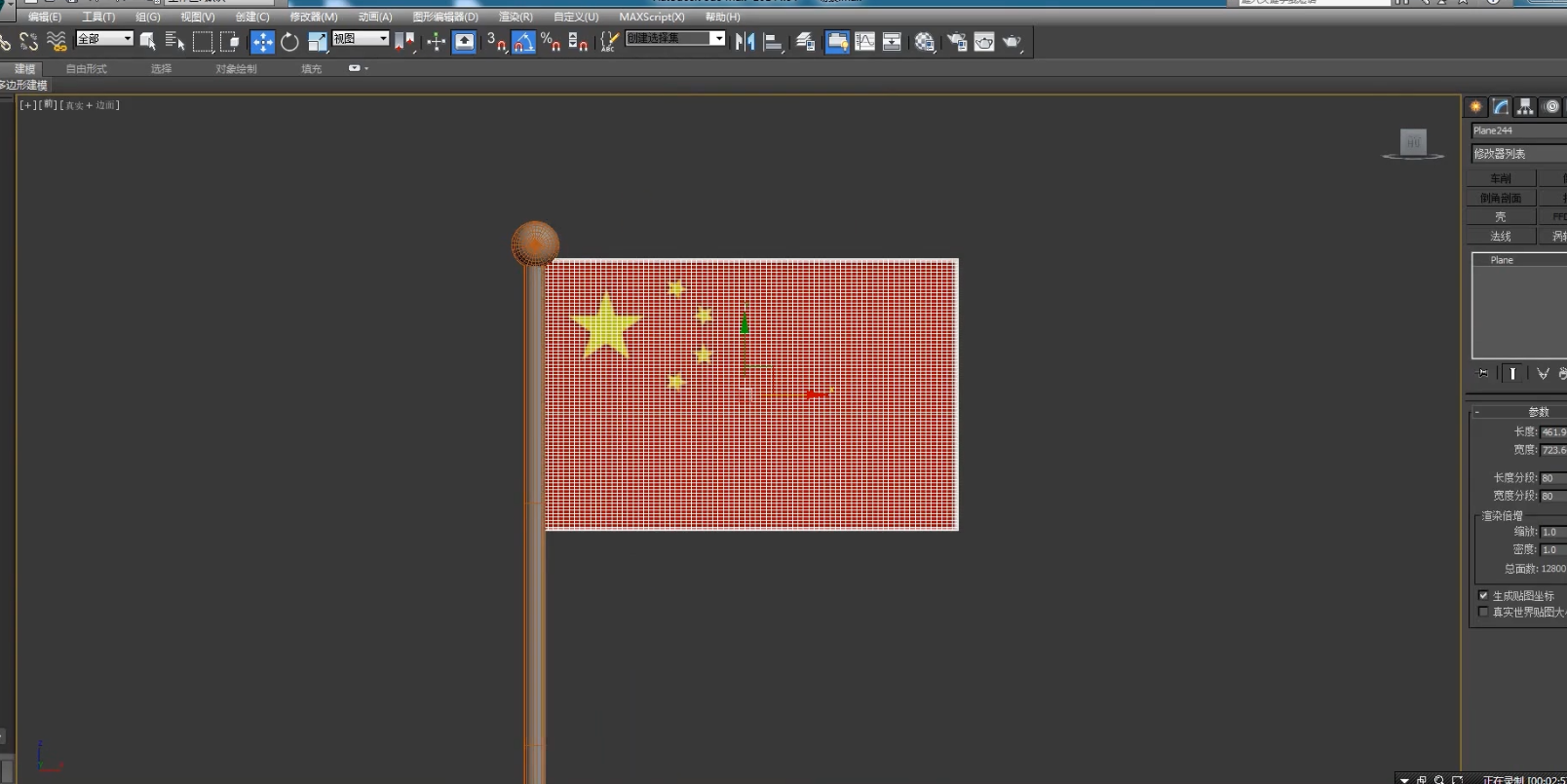Click the 倒角剖面 modifier button
The image size is (1567, 784).
click(x=1501, y=198)
